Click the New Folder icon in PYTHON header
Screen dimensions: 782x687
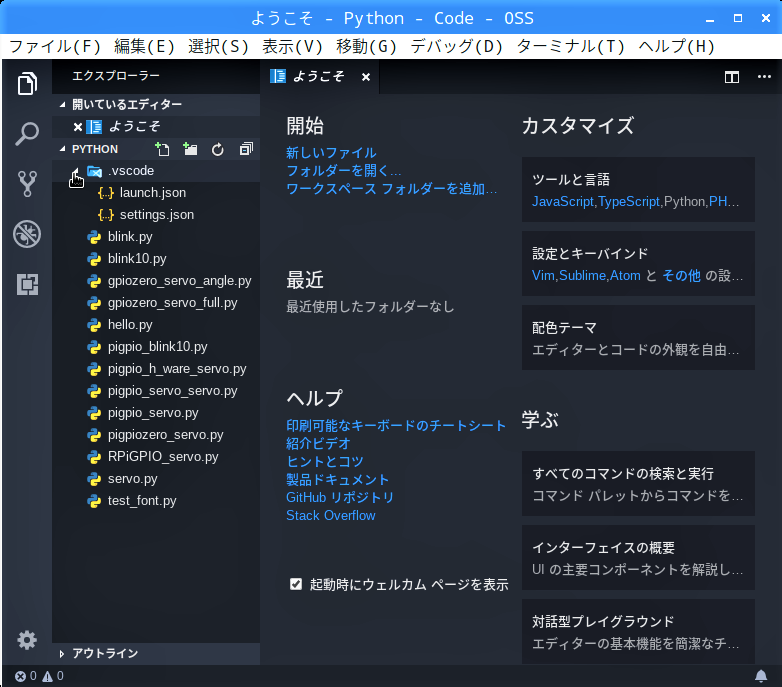(x=190, y=149)
